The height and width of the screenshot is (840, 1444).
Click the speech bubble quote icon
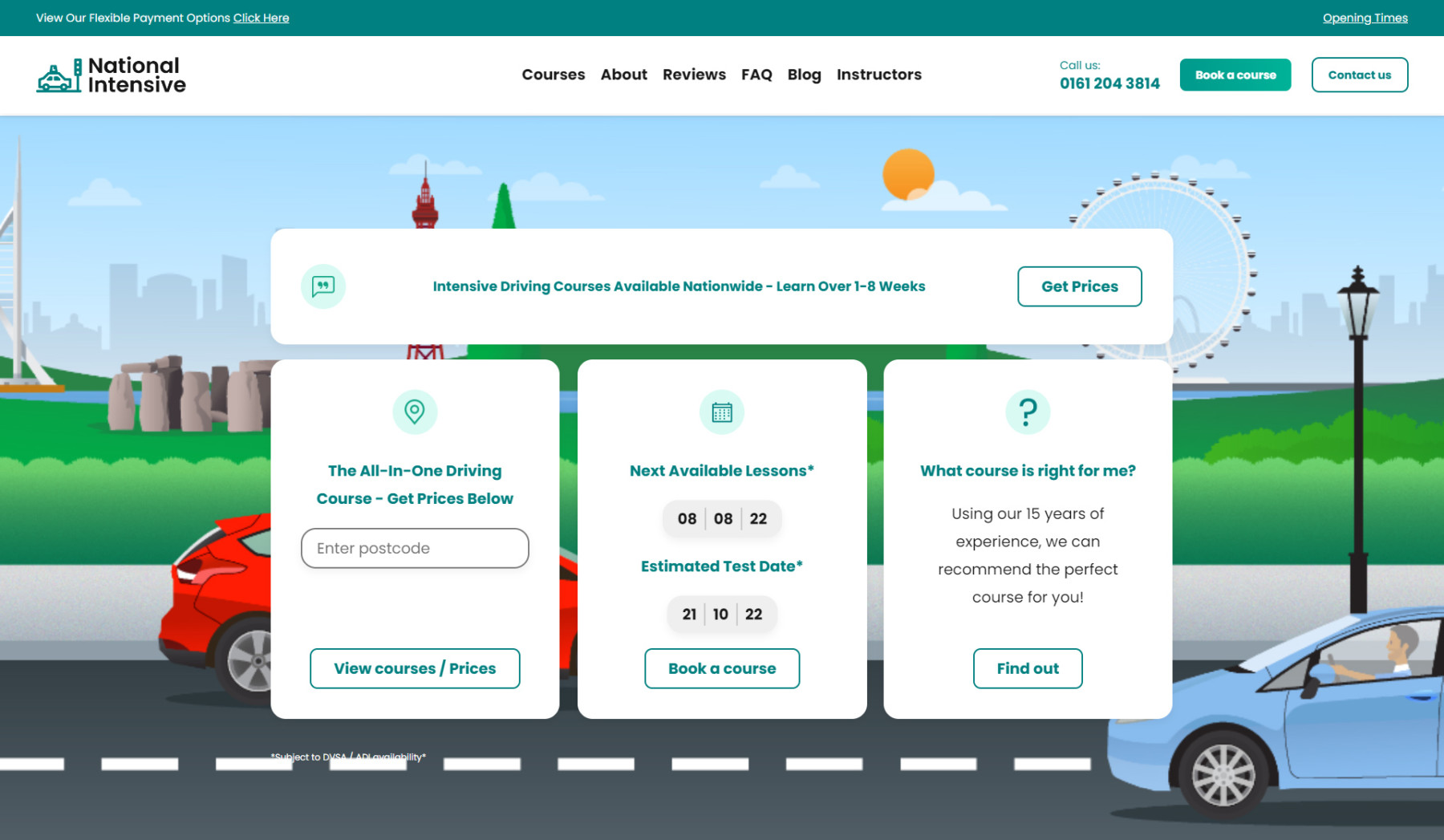pos(323,286)
